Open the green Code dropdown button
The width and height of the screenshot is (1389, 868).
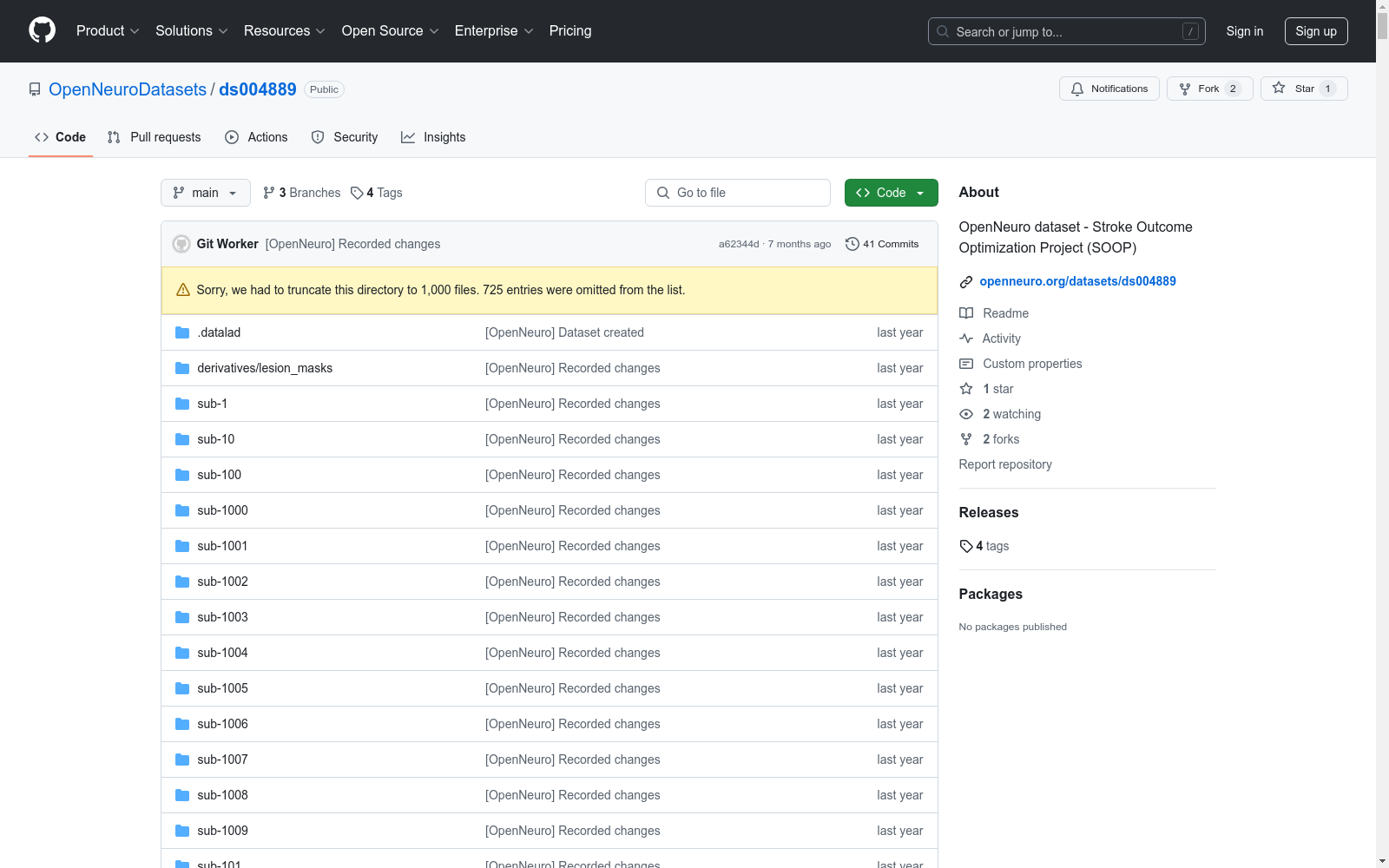pos(891,193)
